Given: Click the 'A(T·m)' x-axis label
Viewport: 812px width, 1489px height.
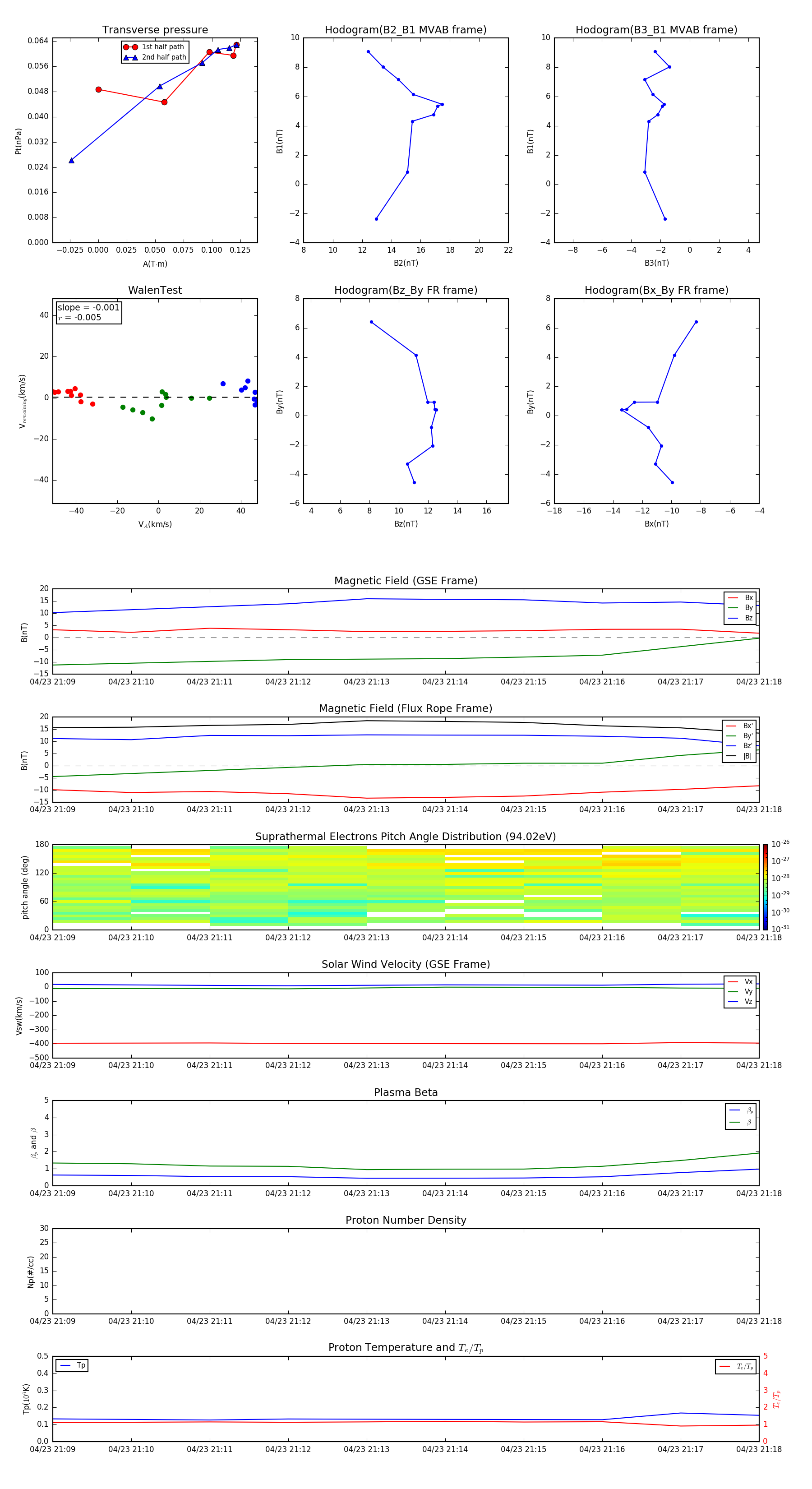Looking at the screenshot, I should [155, 264].
